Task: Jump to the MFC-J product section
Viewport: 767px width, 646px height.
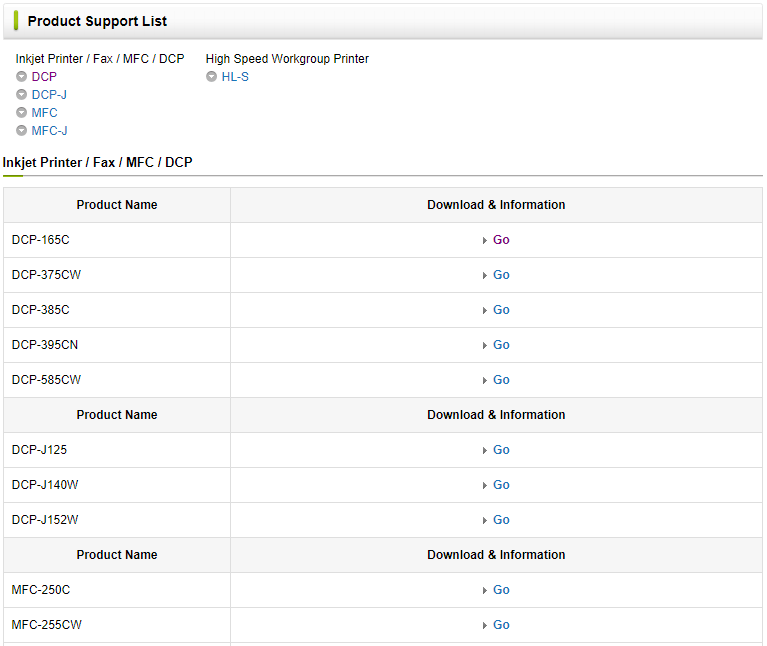Action: pos(49,131)
